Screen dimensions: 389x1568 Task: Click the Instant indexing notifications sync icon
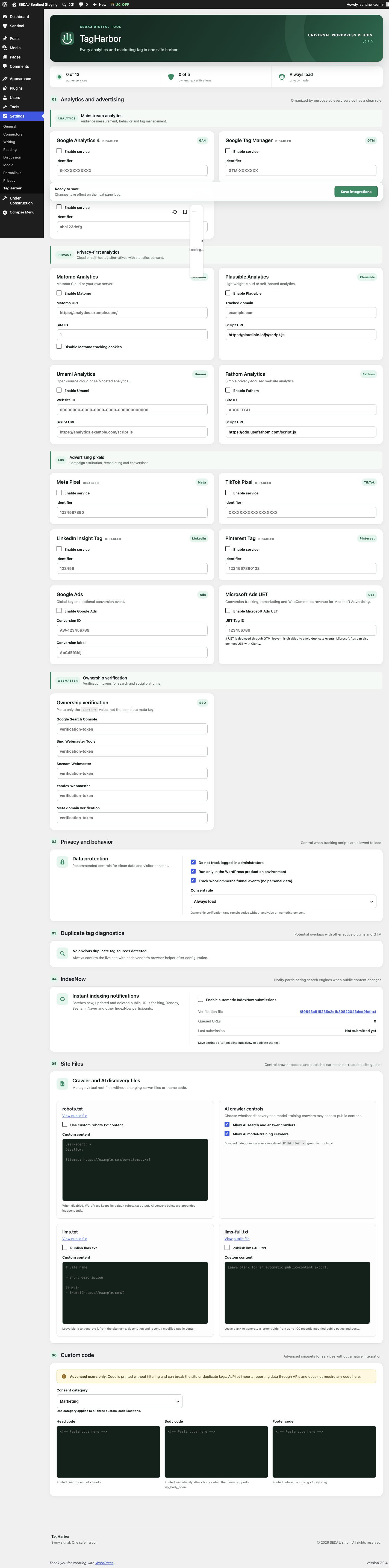(x=62, y=999)
